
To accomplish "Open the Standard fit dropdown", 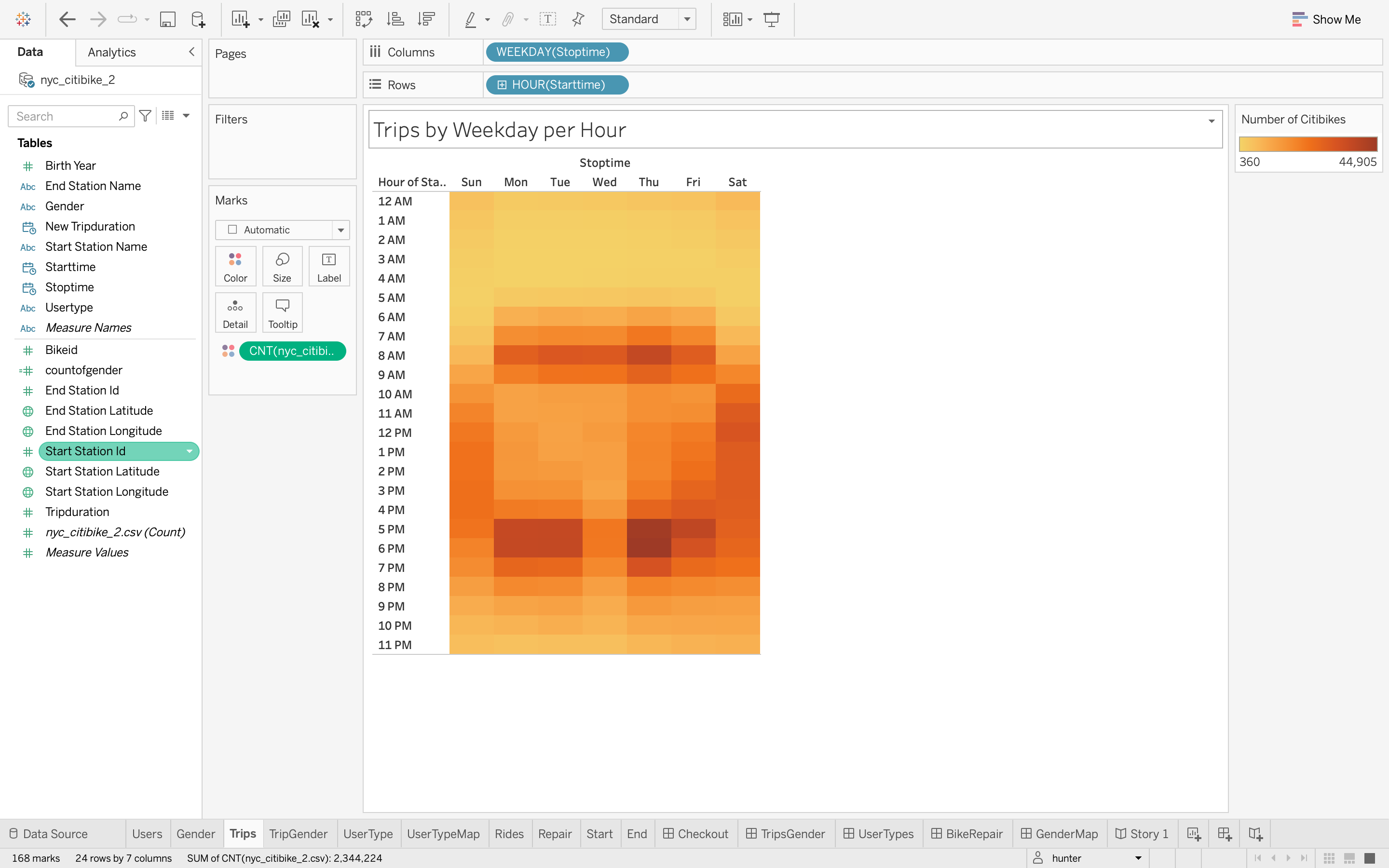I will (x=687, y=19).
